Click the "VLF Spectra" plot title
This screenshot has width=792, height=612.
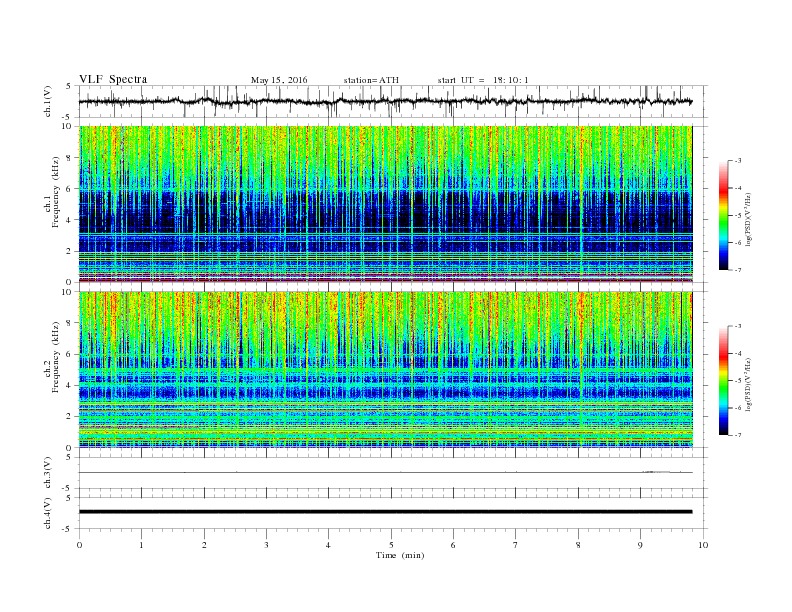[x=113, y=79]
